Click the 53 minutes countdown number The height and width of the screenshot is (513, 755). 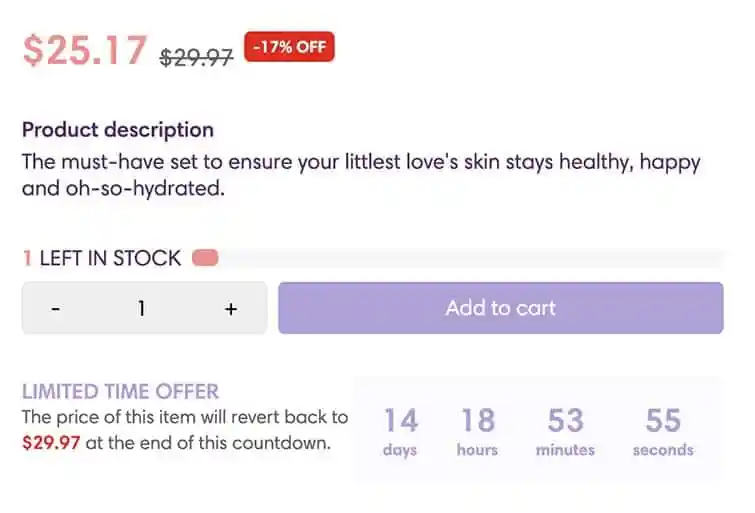(565, 420)
